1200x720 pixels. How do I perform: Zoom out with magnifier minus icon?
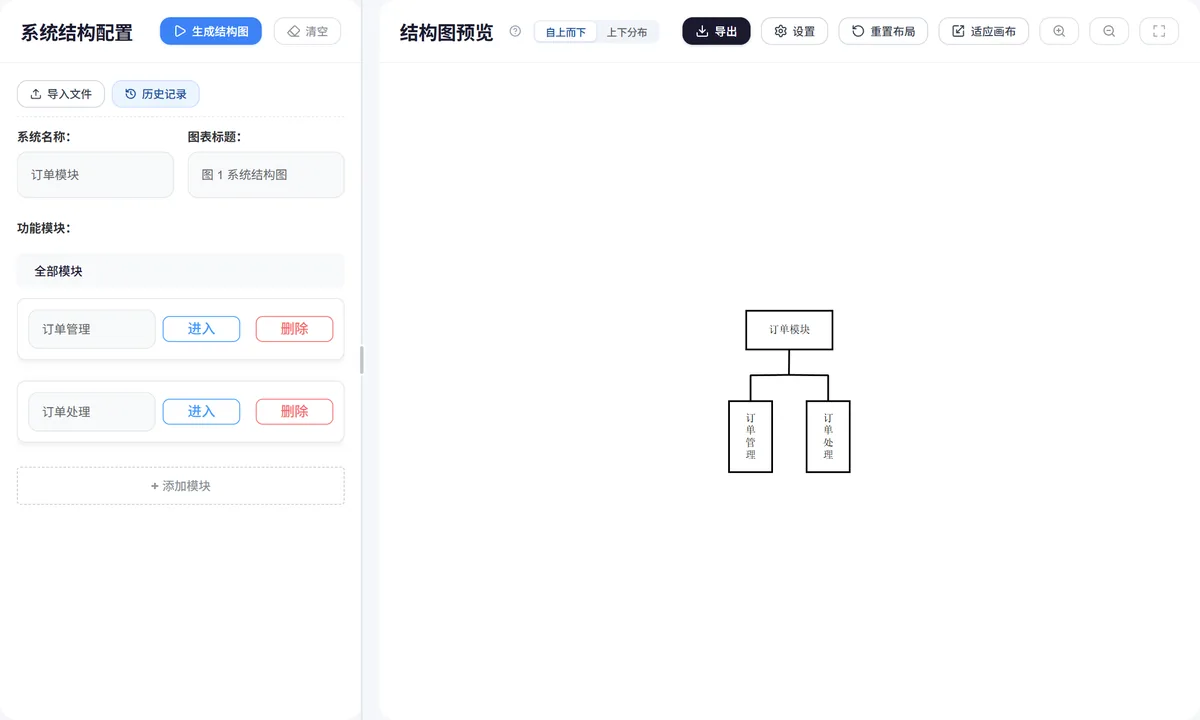(x=1109, y=31)
